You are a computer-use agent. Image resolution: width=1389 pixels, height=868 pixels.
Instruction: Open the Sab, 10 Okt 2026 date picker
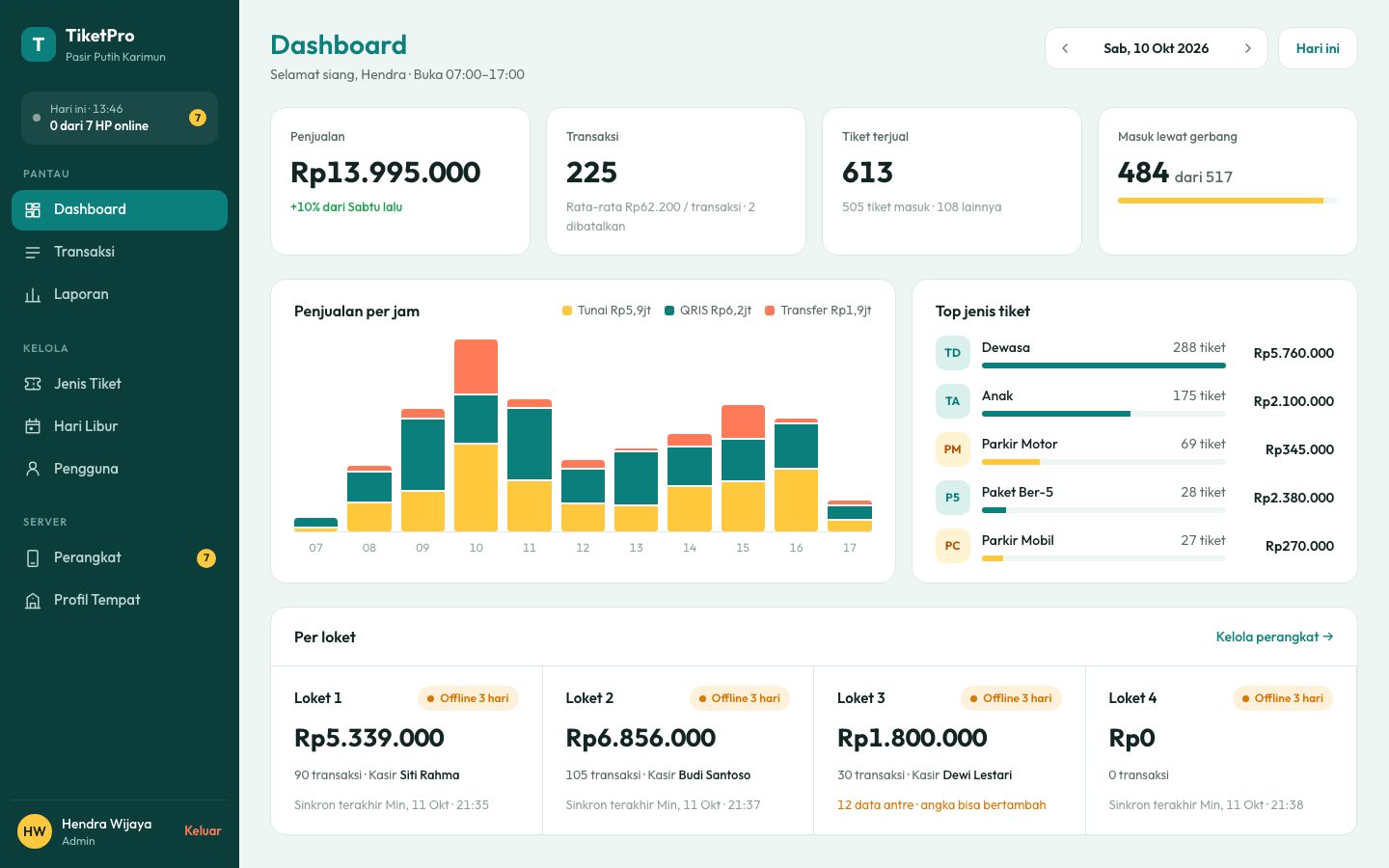point(1156,48)
